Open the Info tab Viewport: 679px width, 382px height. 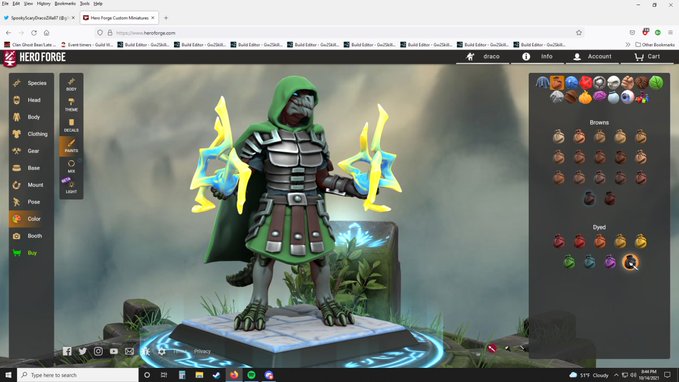point(537,57)
